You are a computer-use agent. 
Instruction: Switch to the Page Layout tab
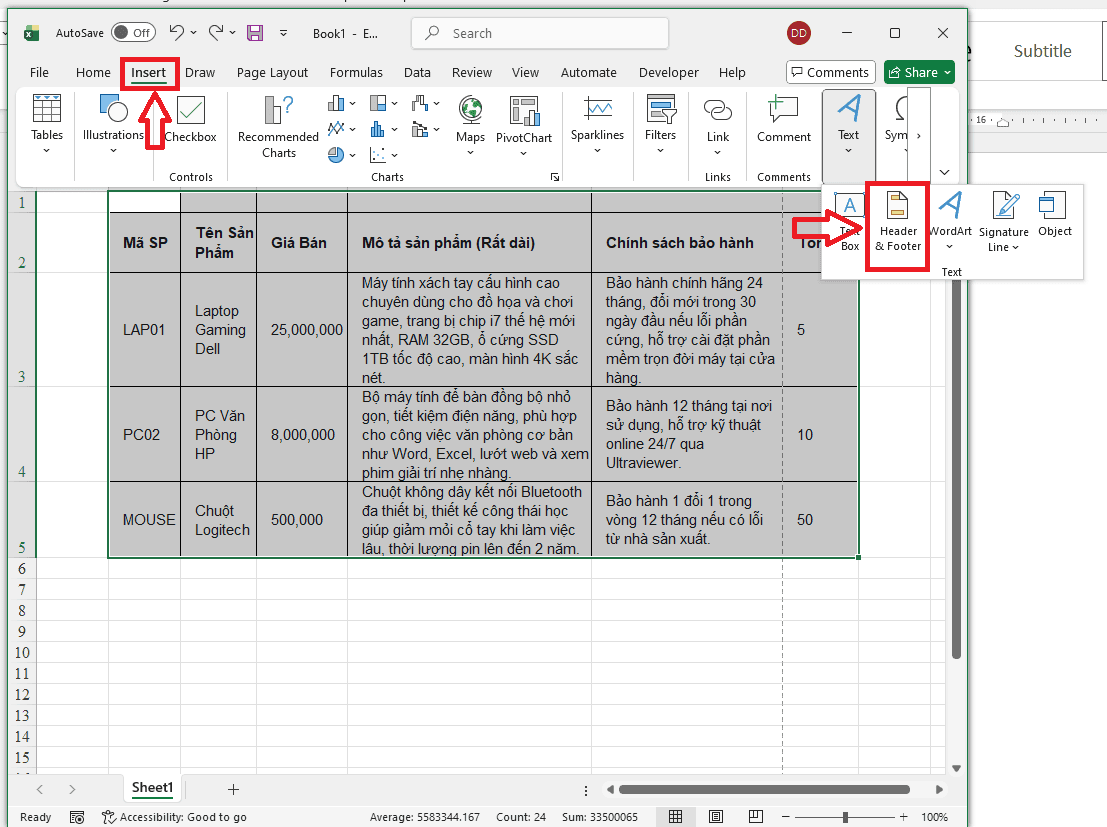click(x=272, y=72)
